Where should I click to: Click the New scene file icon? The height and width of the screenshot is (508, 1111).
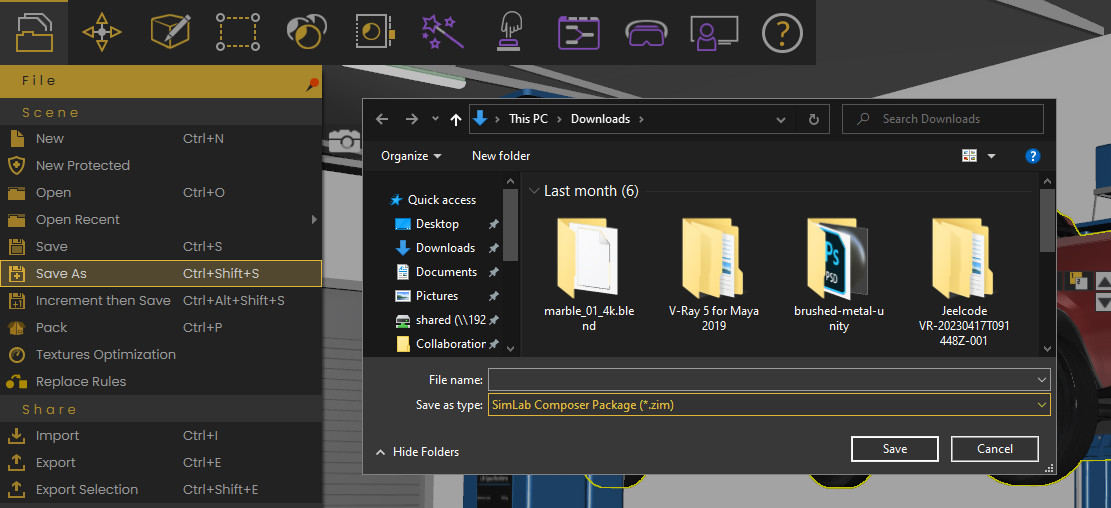point(16,138)
